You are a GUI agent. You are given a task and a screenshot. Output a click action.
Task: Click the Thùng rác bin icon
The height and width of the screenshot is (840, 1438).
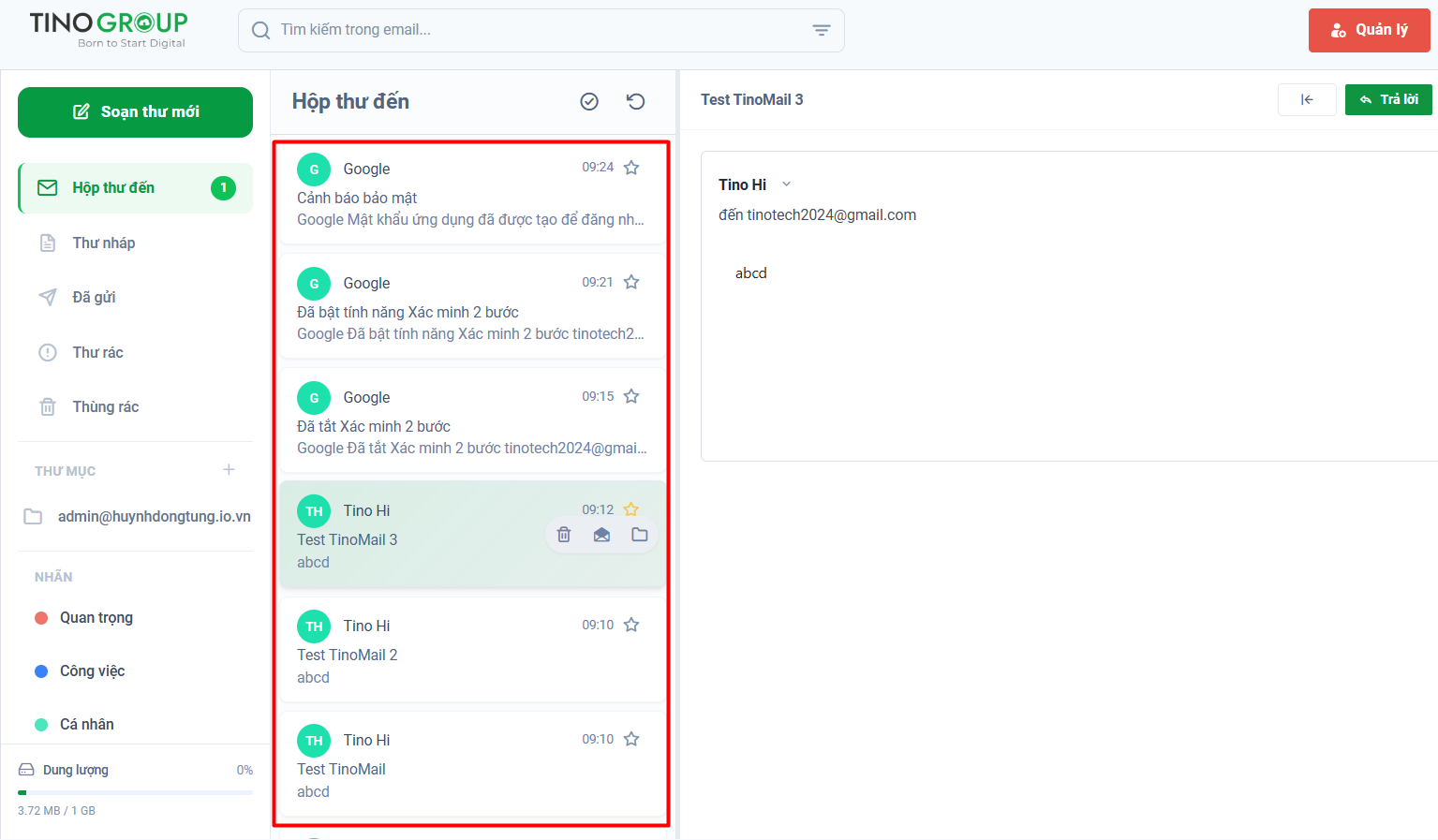[x=48, y=407]
